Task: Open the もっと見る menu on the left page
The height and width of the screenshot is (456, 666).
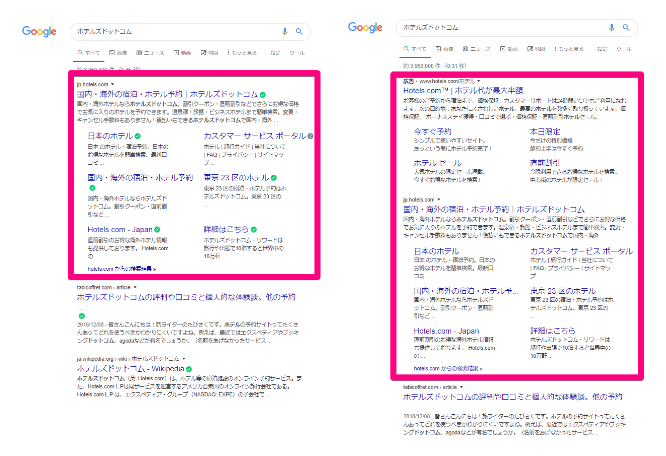Action: (242, 53)
